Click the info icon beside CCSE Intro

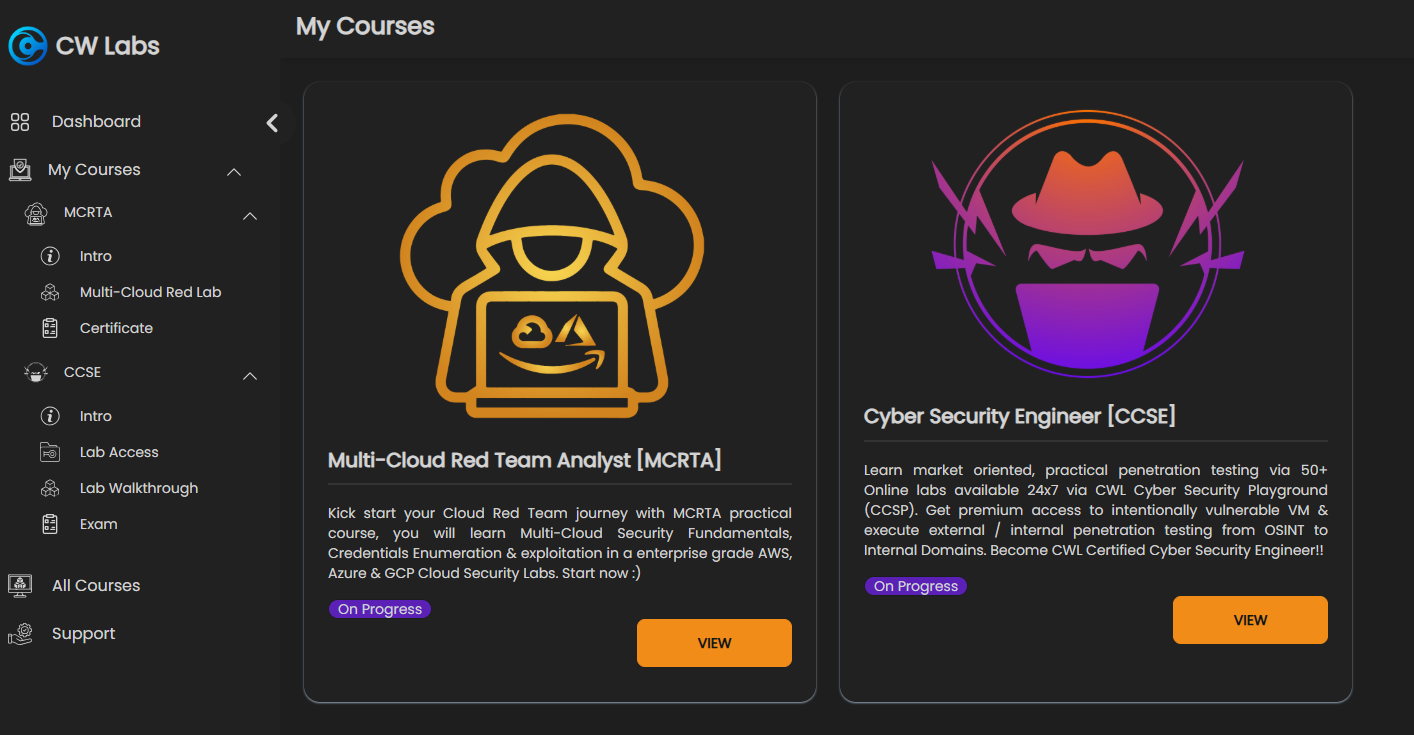click(50, 416)
